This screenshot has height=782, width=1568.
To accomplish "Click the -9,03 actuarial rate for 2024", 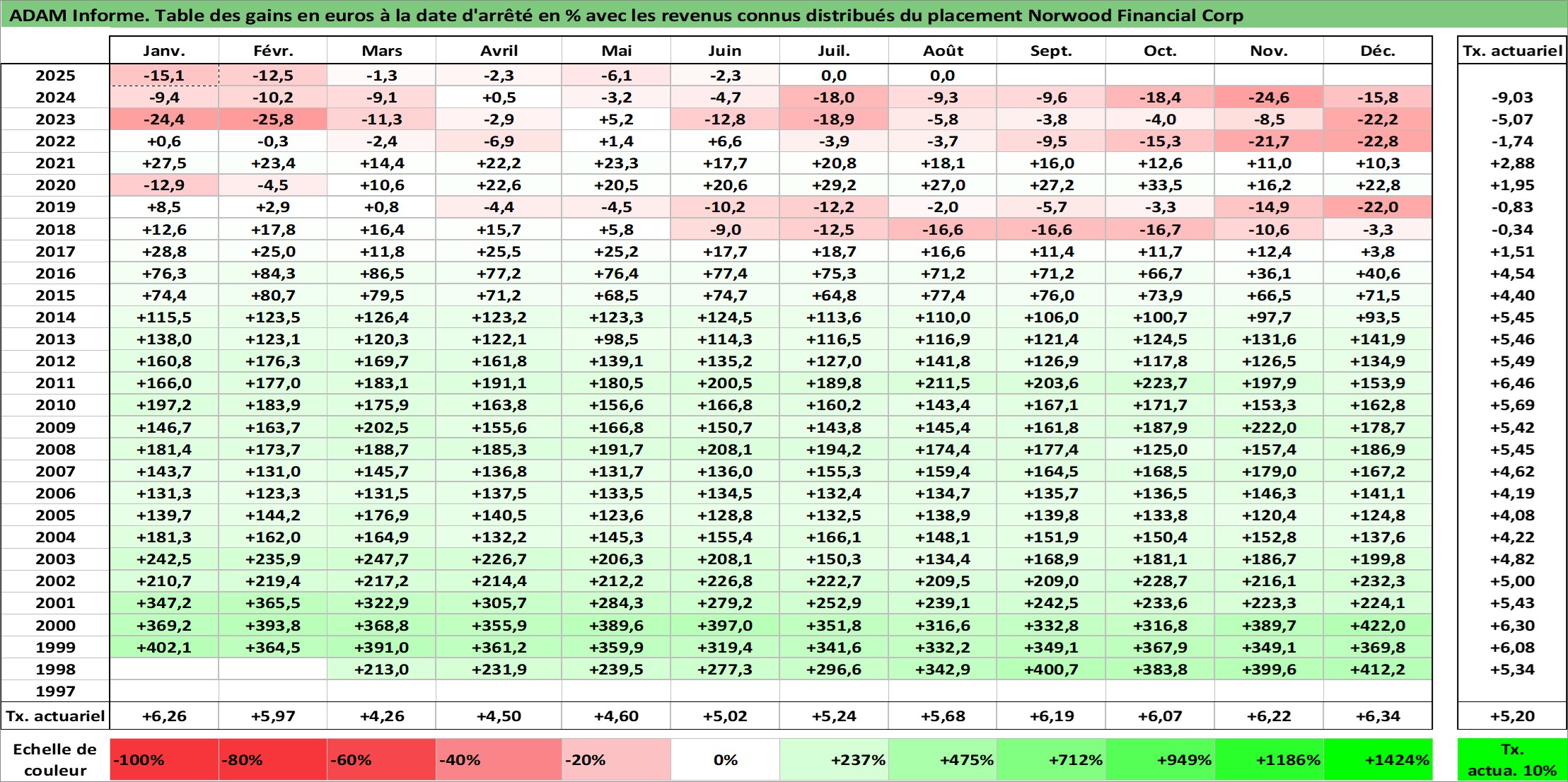I will 1512,98.
